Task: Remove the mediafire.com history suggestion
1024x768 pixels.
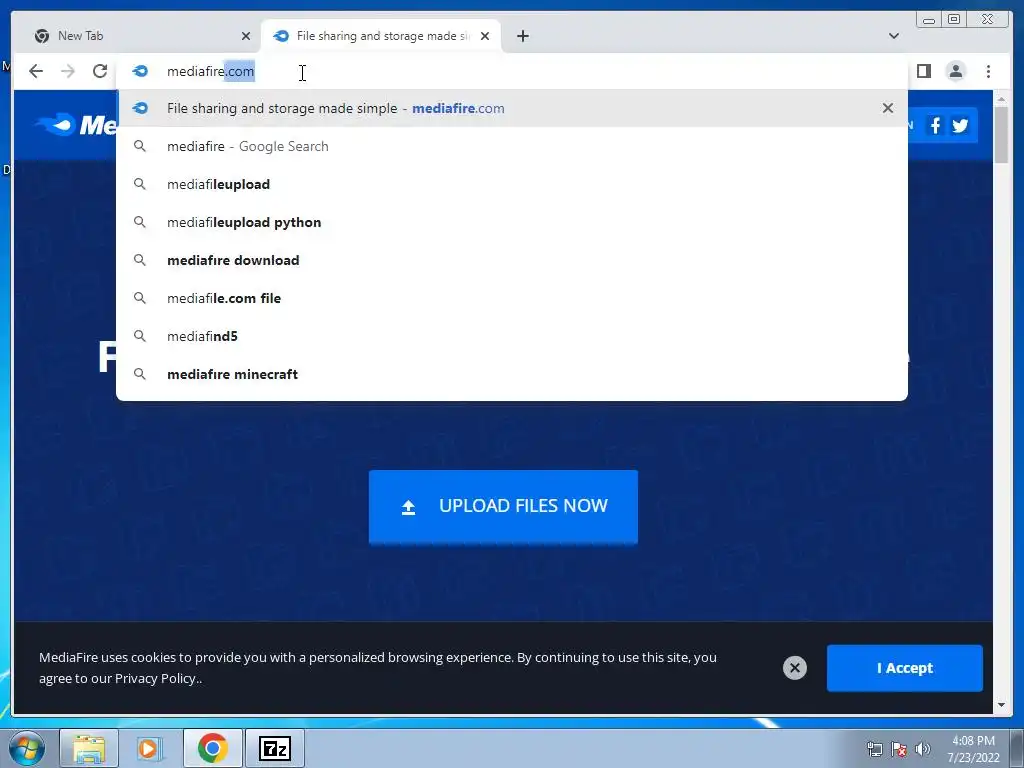Action: 888,108
